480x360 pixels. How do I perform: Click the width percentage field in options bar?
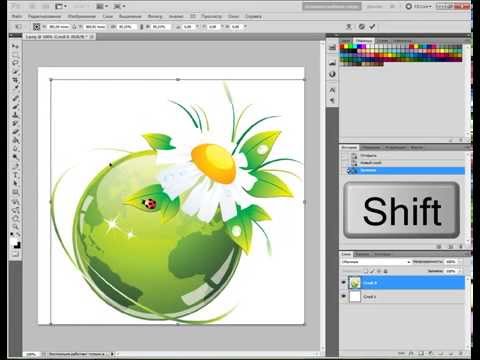pos(126,26)
